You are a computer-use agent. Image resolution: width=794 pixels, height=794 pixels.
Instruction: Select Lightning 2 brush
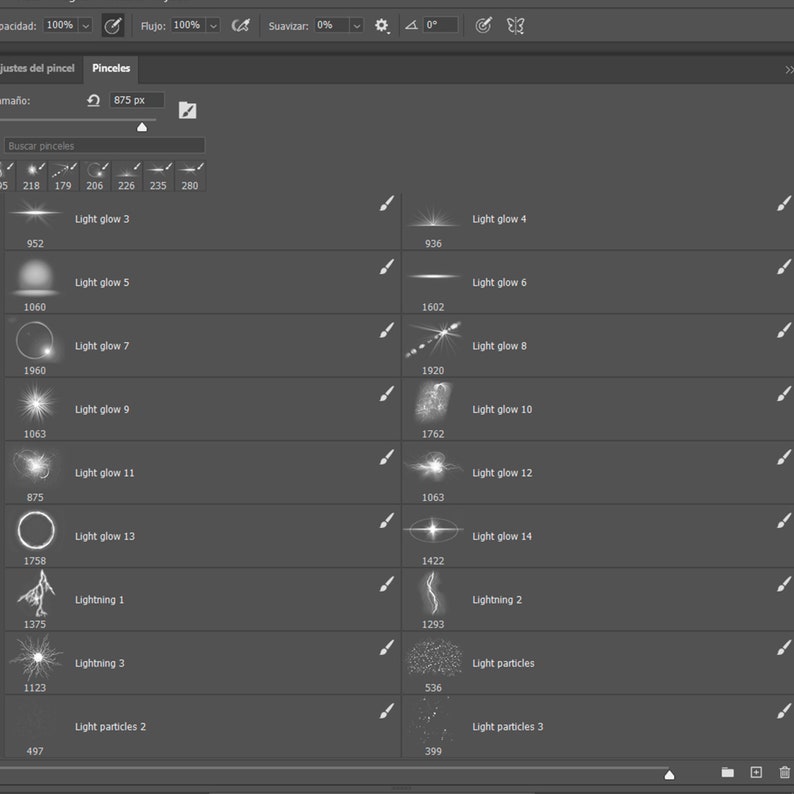tap(598, 600)
